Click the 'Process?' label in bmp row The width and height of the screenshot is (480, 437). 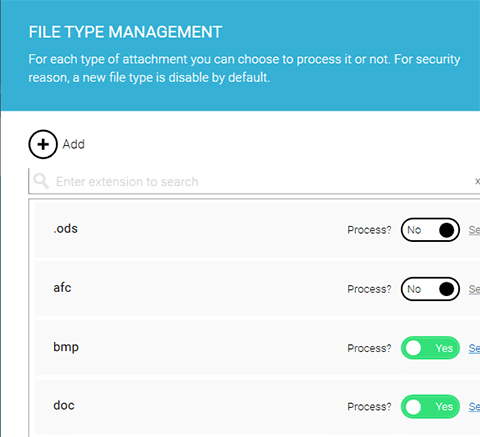(369, 348)
